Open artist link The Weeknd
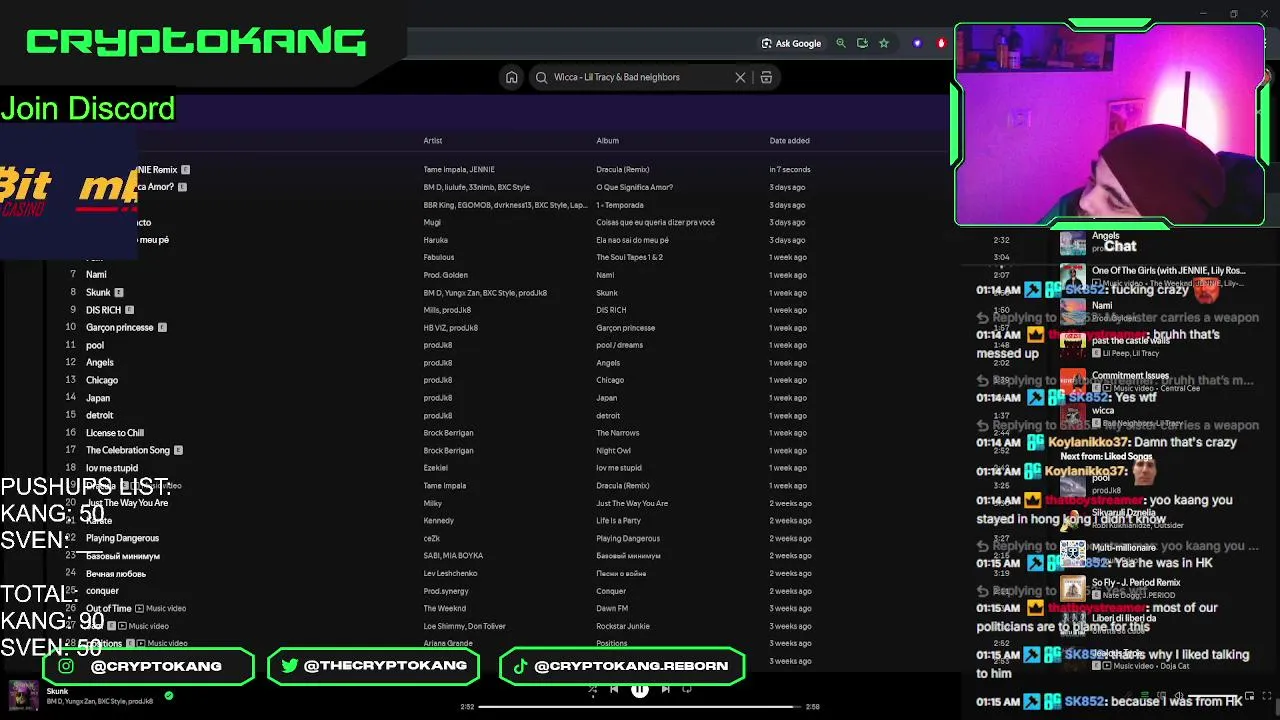 coord(444,609)
